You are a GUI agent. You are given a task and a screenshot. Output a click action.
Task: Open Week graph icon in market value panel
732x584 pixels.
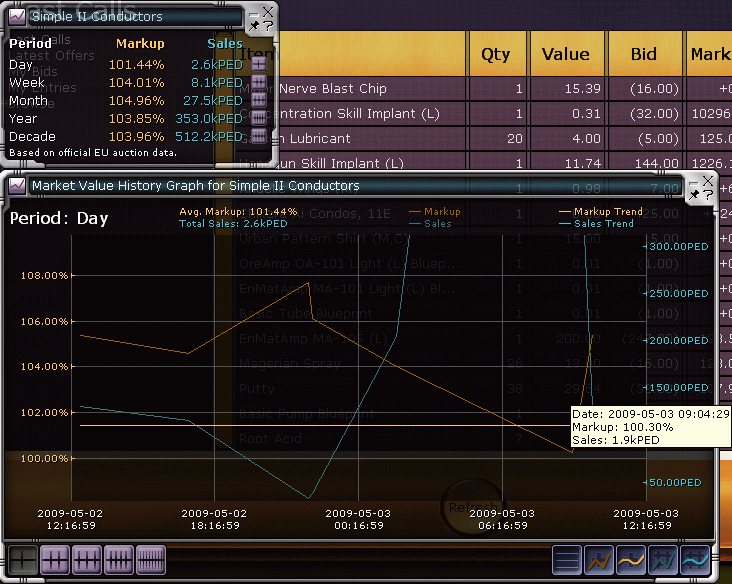(259, 82)
